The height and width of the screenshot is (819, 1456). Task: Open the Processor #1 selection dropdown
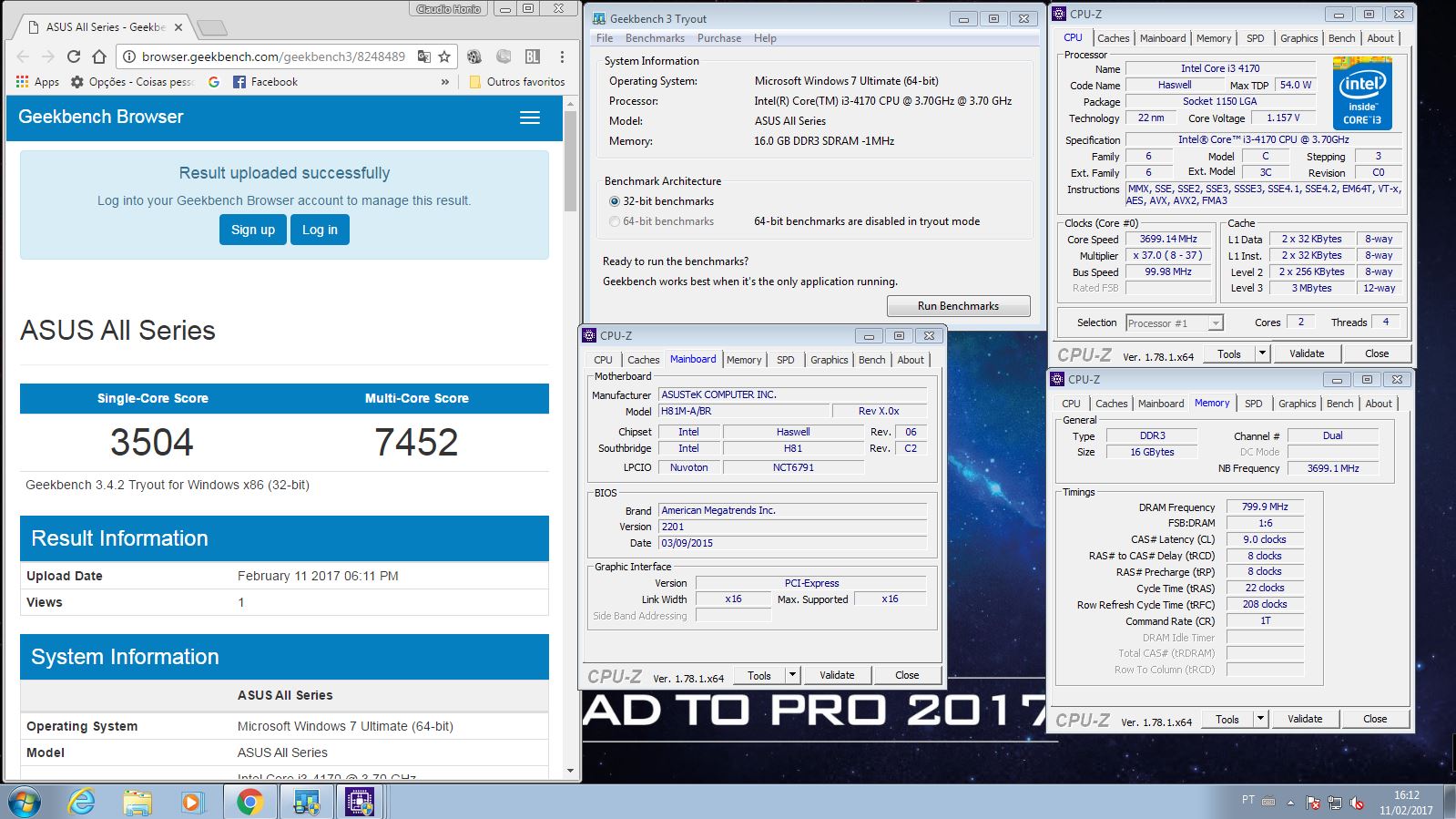pos(1174,323)
